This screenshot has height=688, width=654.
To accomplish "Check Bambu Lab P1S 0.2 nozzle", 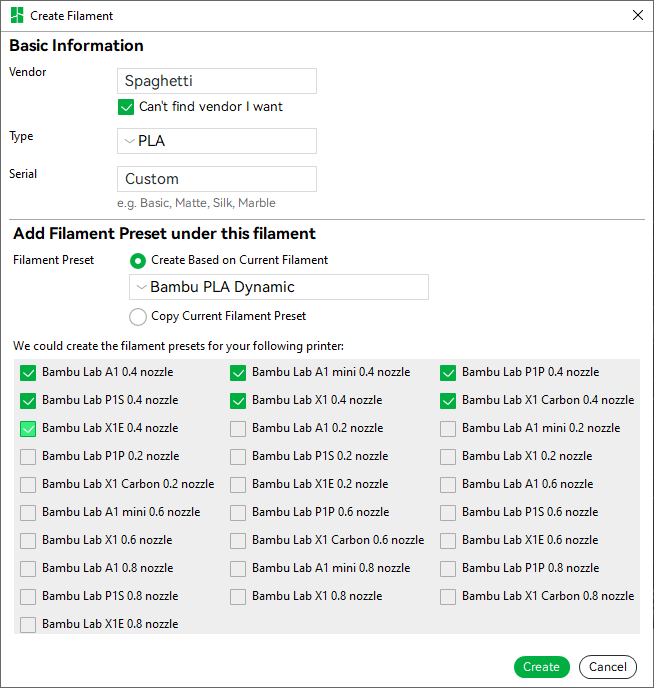I will [238, 457].
